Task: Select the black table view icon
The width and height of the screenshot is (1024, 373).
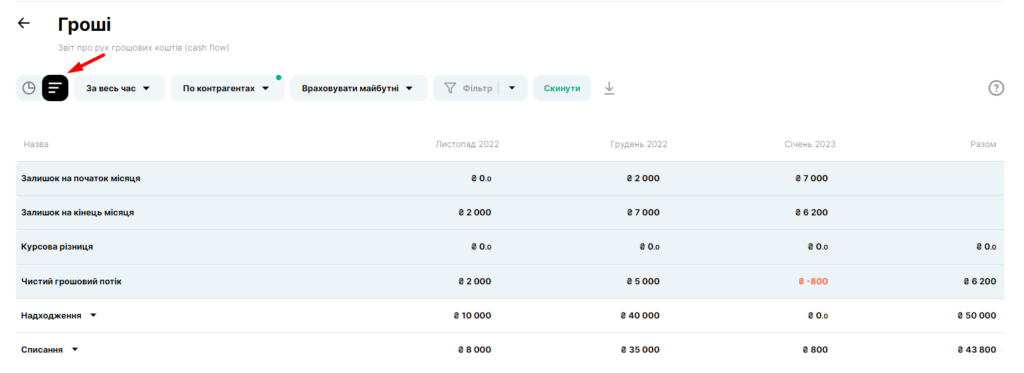Action: click(x=56, y=88)
